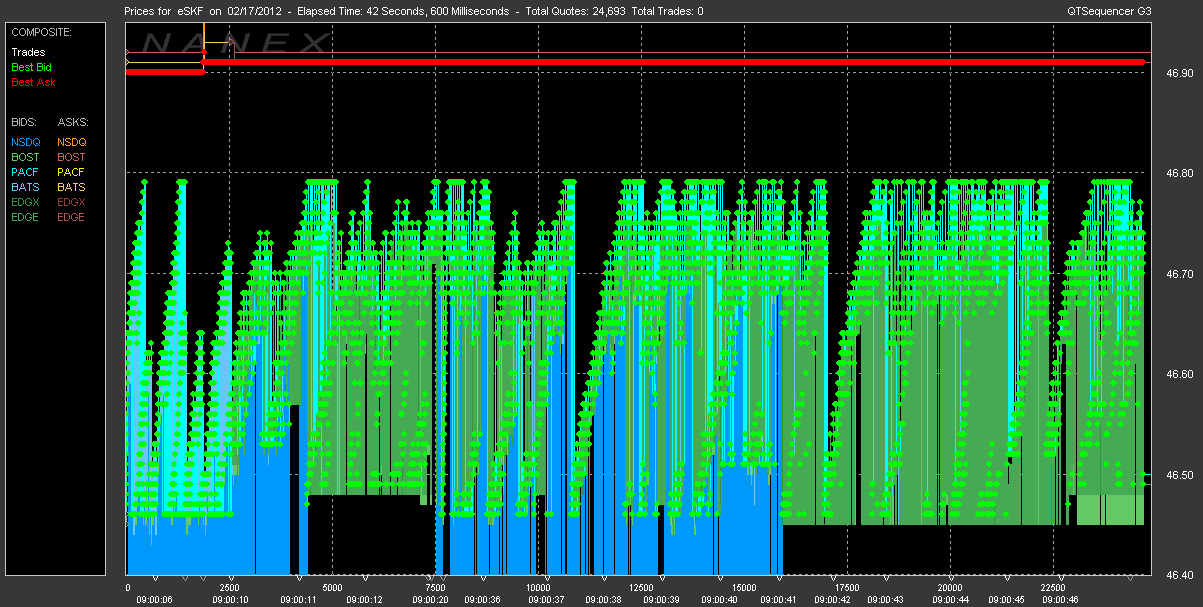Screen dimensions: 1203x607
Task: Click the 09:00:20 time label
Action: pos(429,600)
